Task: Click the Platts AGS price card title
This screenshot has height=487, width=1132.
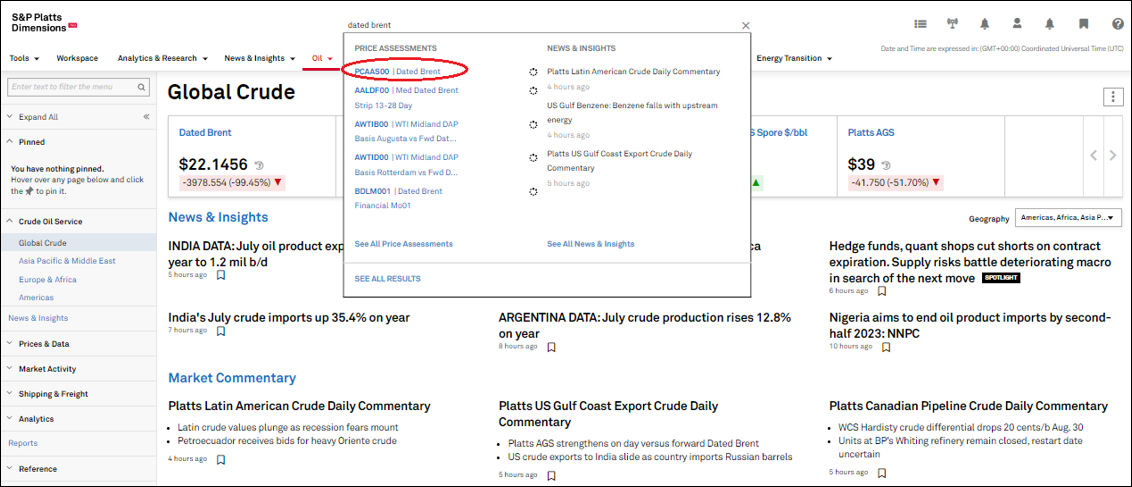Action: [x=872, y=133]
